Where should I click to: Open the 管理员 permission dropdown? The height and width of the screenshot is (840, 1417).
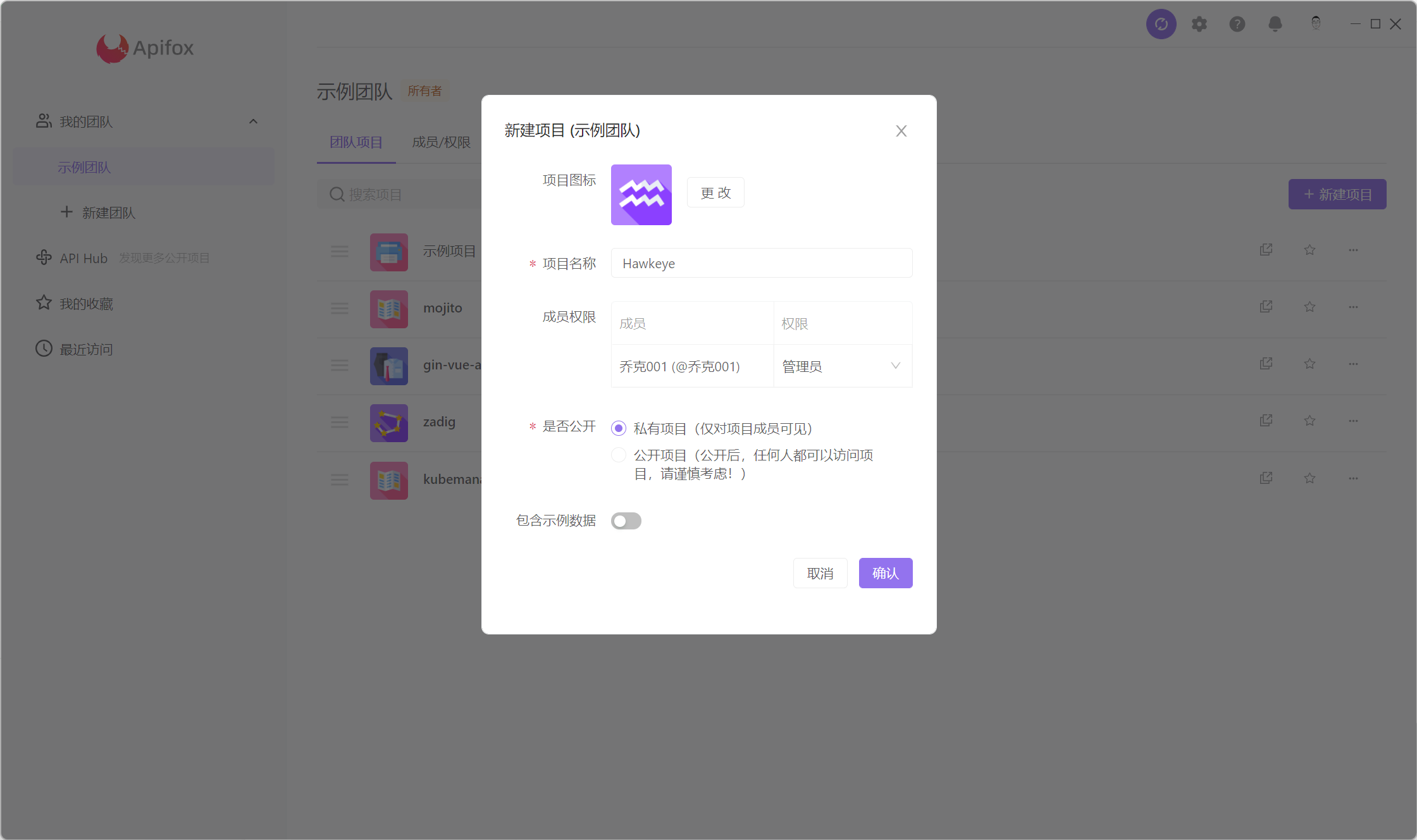(843, 366)
